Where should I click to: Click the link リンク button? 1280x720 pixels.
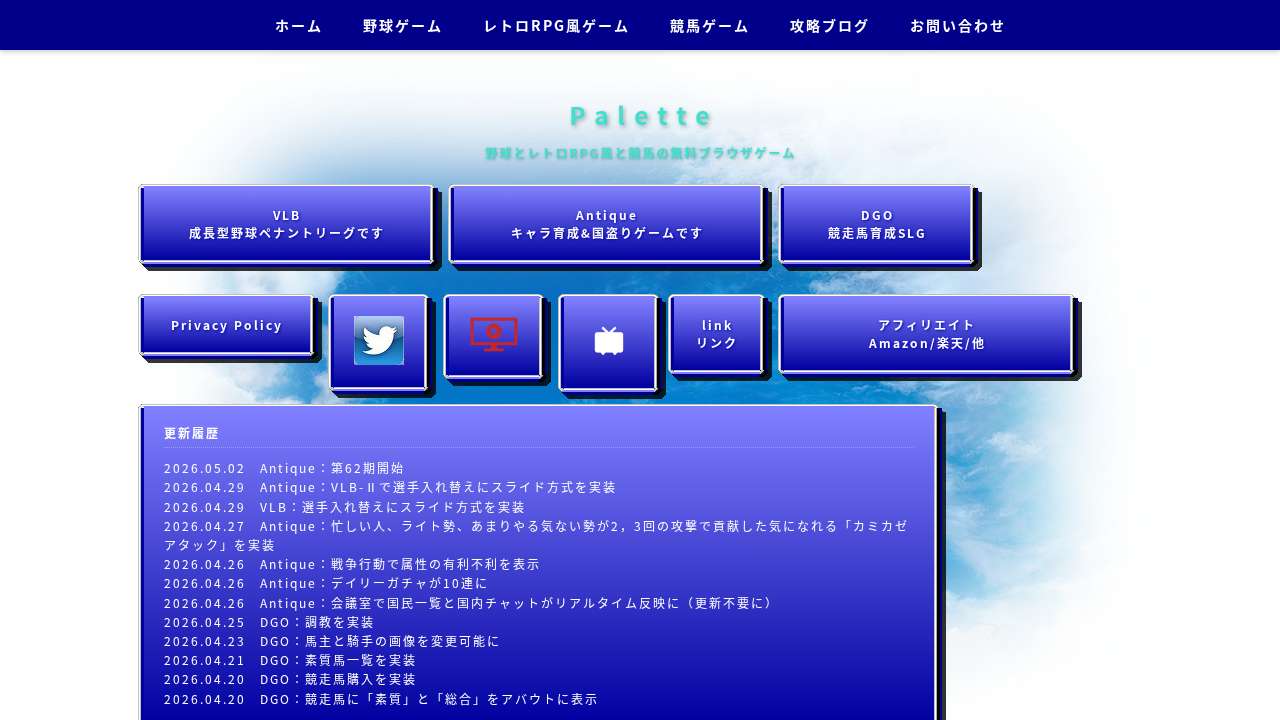(x=716, y=334)
